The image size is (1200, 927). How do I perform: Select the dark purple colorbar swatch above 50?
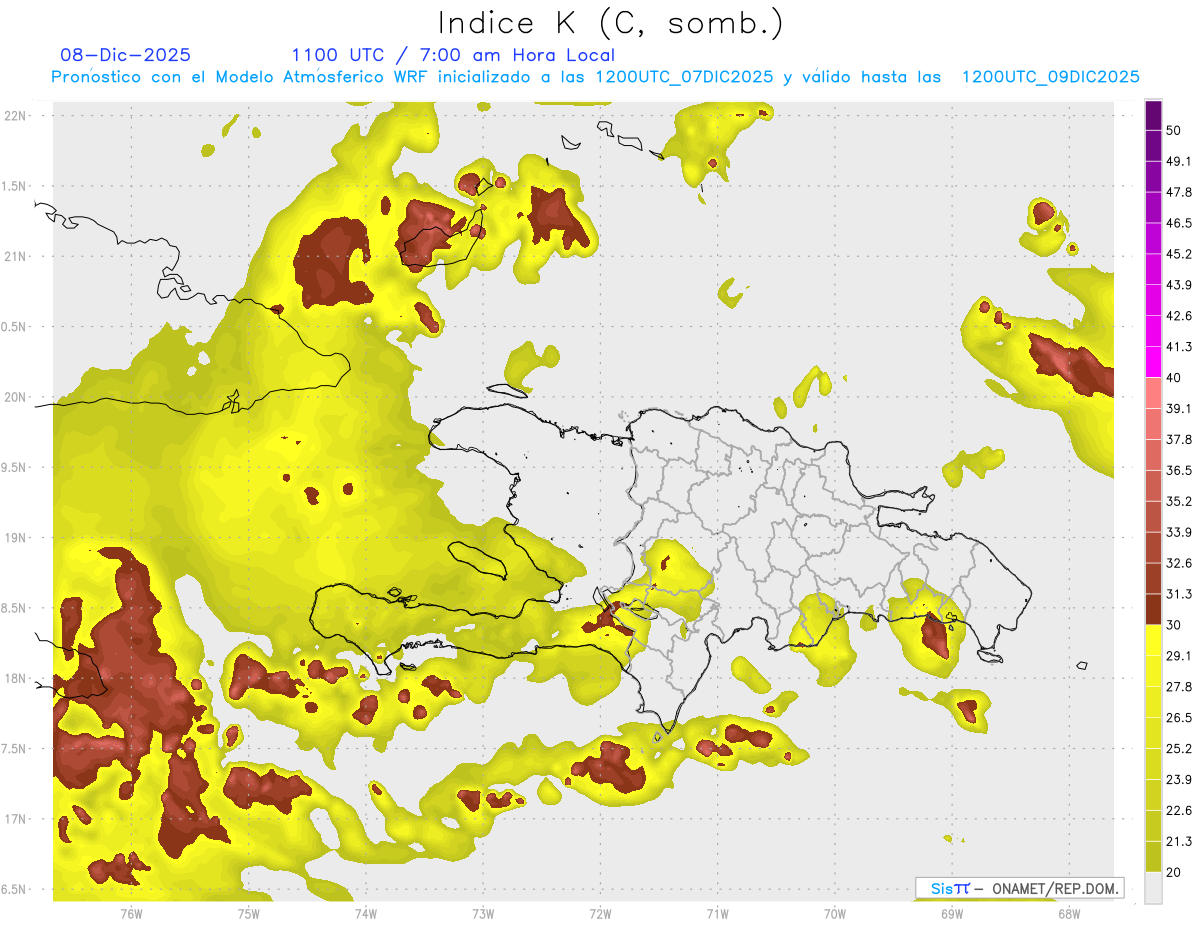coord(1153,115)
